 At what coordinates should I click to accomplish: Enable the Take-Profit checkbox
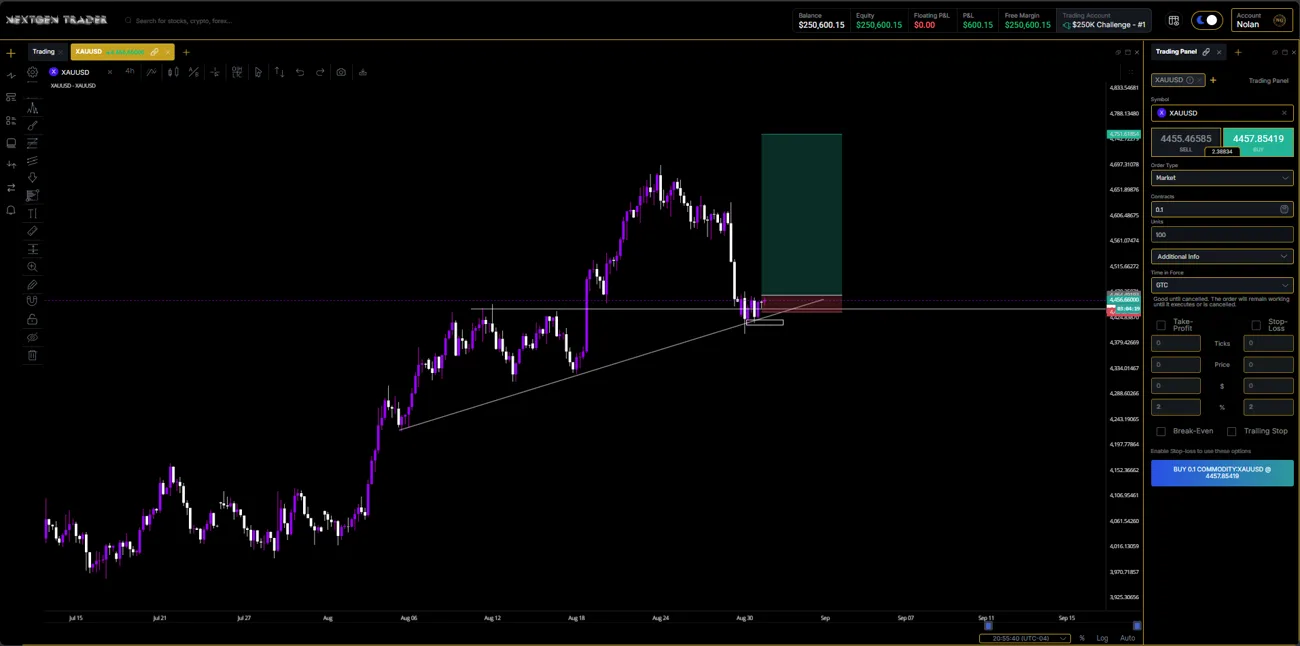[x=1161, y=325]
